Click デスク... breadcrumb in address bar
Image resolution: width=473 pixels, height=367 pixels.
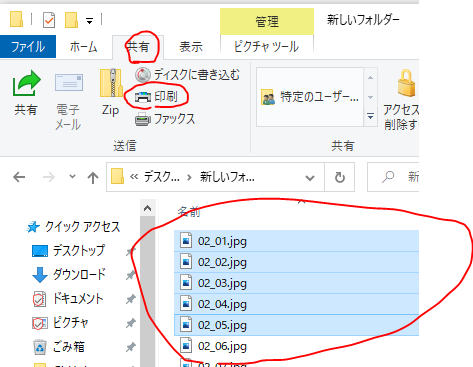point(162,177)
